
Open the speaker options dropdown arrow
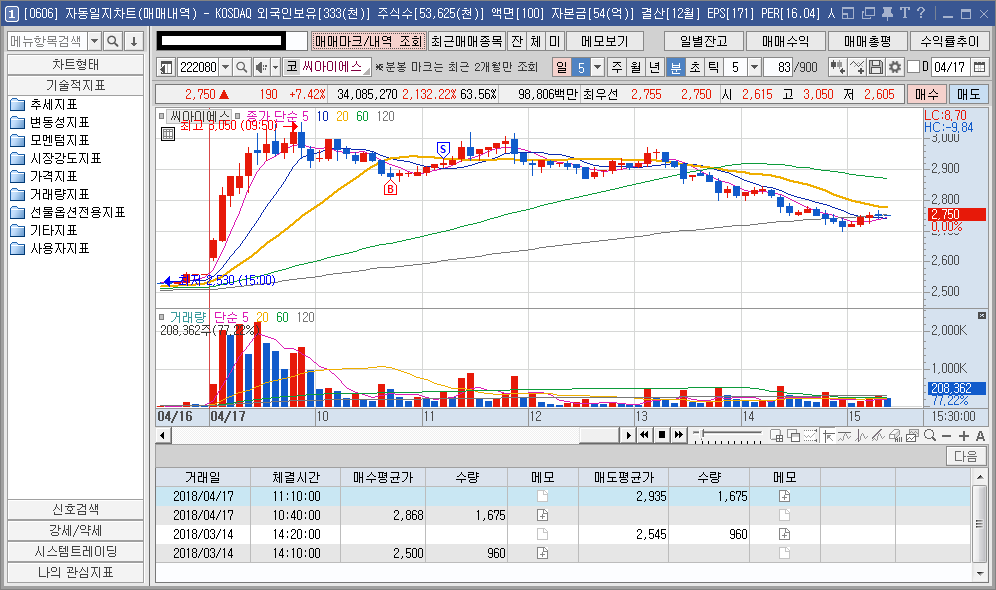pos(275,67)
